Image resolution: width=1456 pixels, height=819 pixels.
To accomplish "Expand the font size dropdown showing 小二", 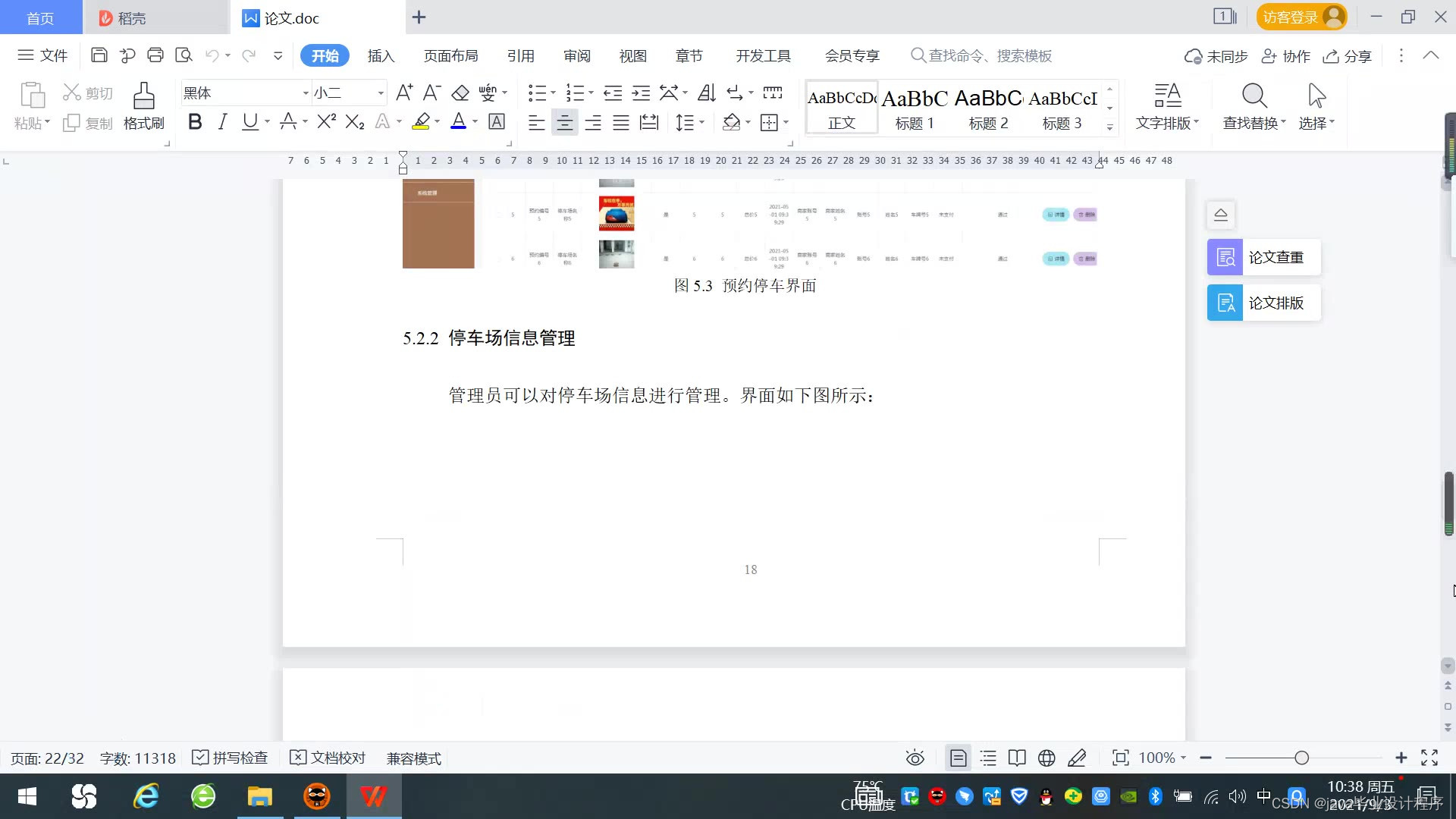I will tap(381, 93).
